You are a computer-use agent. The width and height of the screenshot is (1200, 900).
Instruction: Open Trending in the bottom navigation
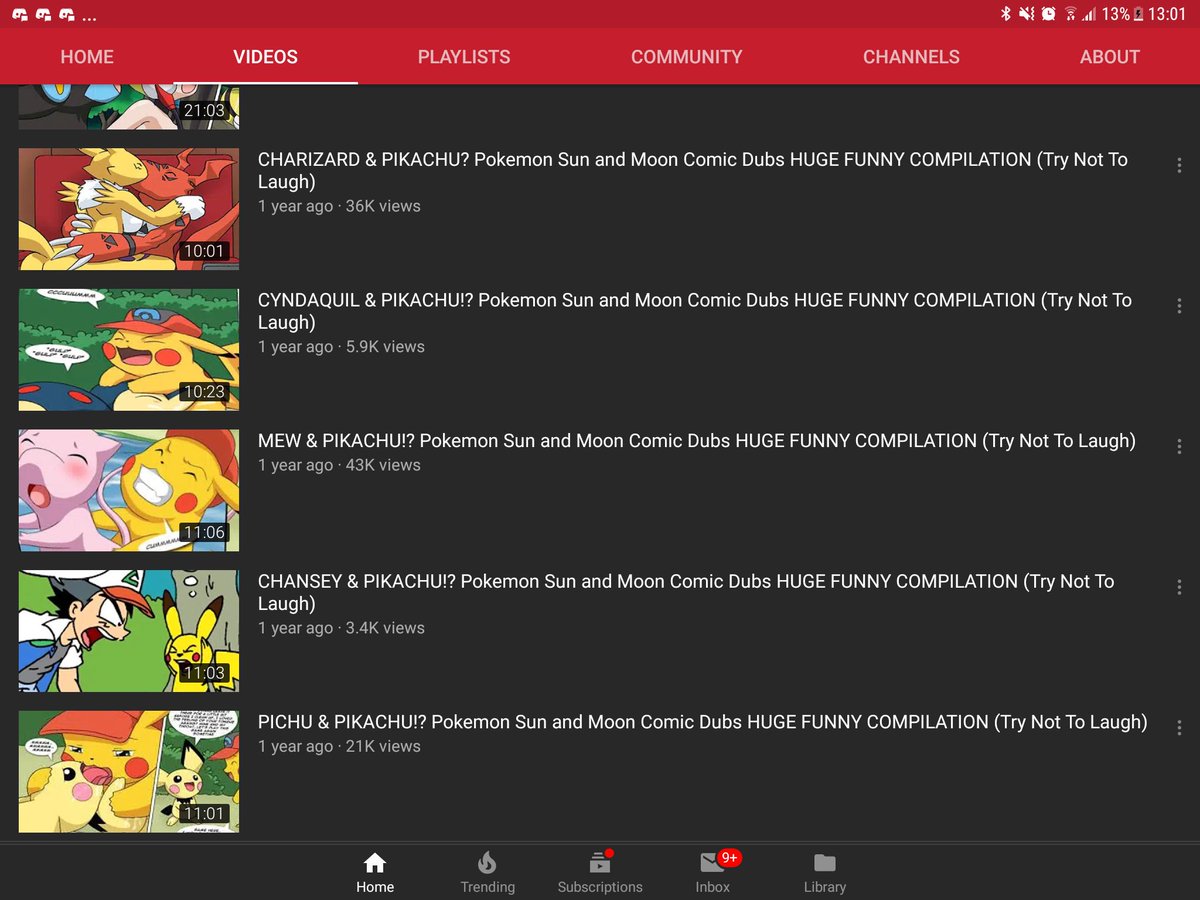coord(487,872)
